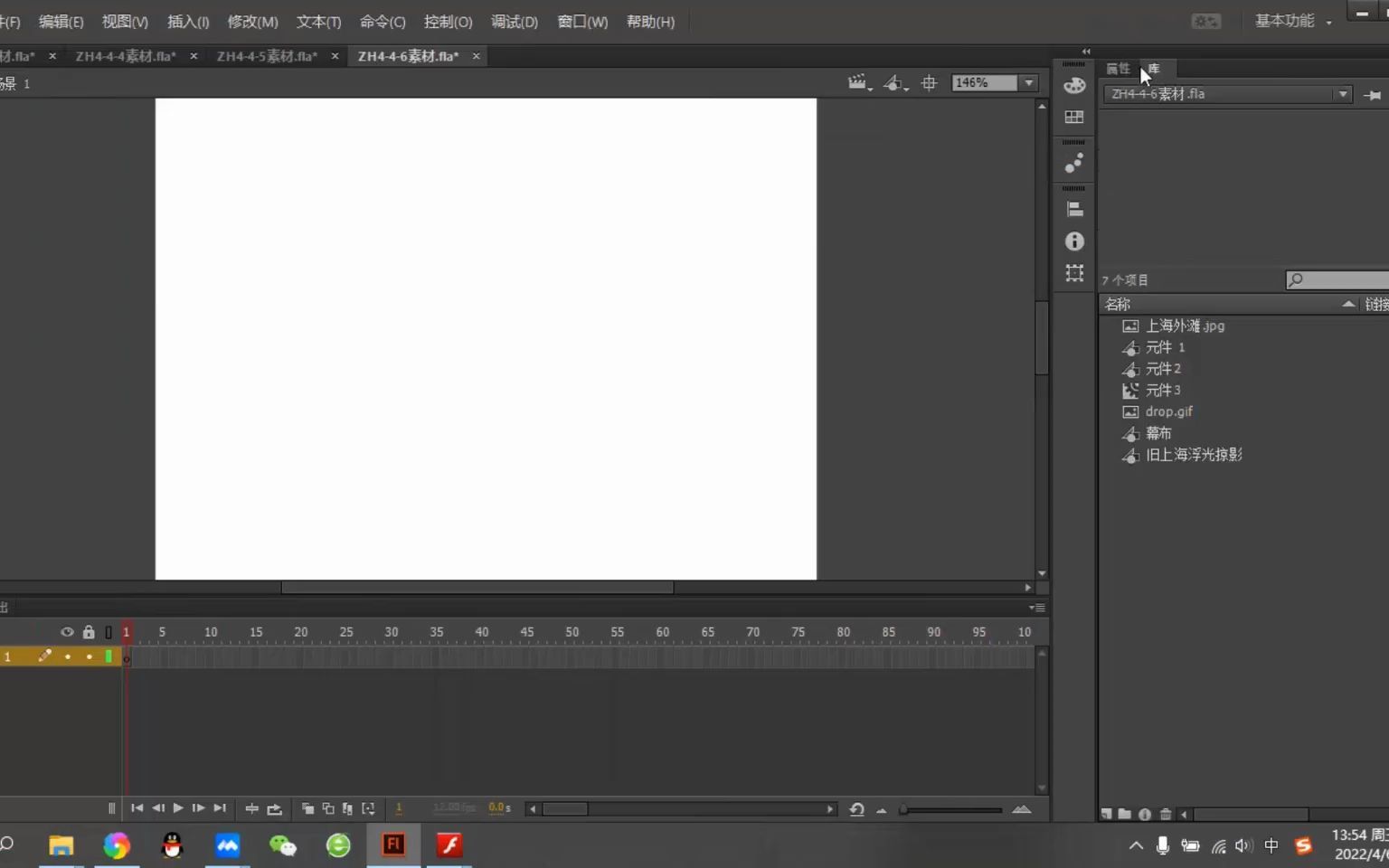1389x868 pixels.
Task: Click the Edit Scene clapperboard icon
Action: tap(858, 82)
